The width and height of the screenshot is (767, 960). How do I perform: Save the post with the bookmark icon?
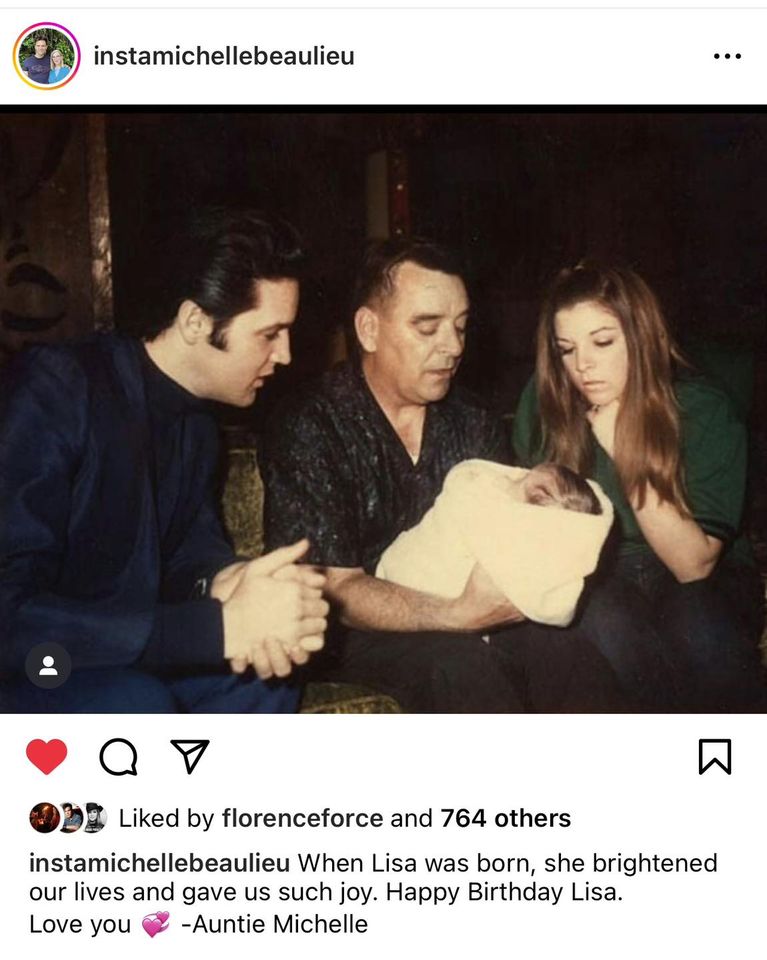pos(715,757)
